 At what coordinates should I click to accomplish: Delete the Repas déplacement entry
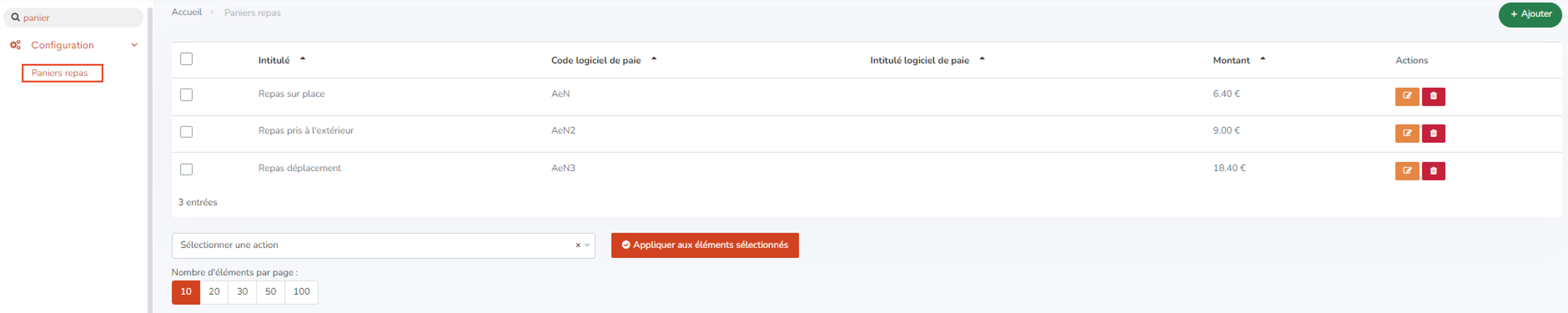pos(1434,171)
